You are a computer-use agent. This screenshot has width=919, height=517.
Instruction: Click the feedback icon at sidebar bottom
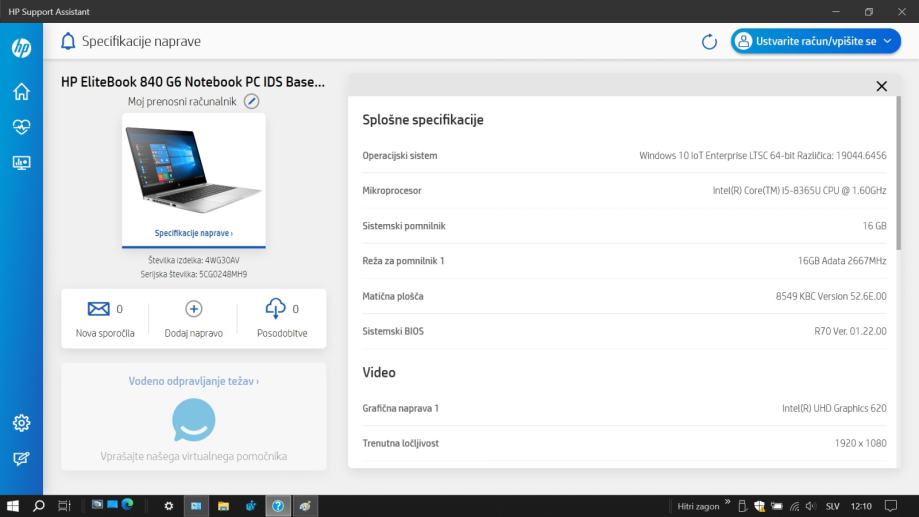point(21,457)
